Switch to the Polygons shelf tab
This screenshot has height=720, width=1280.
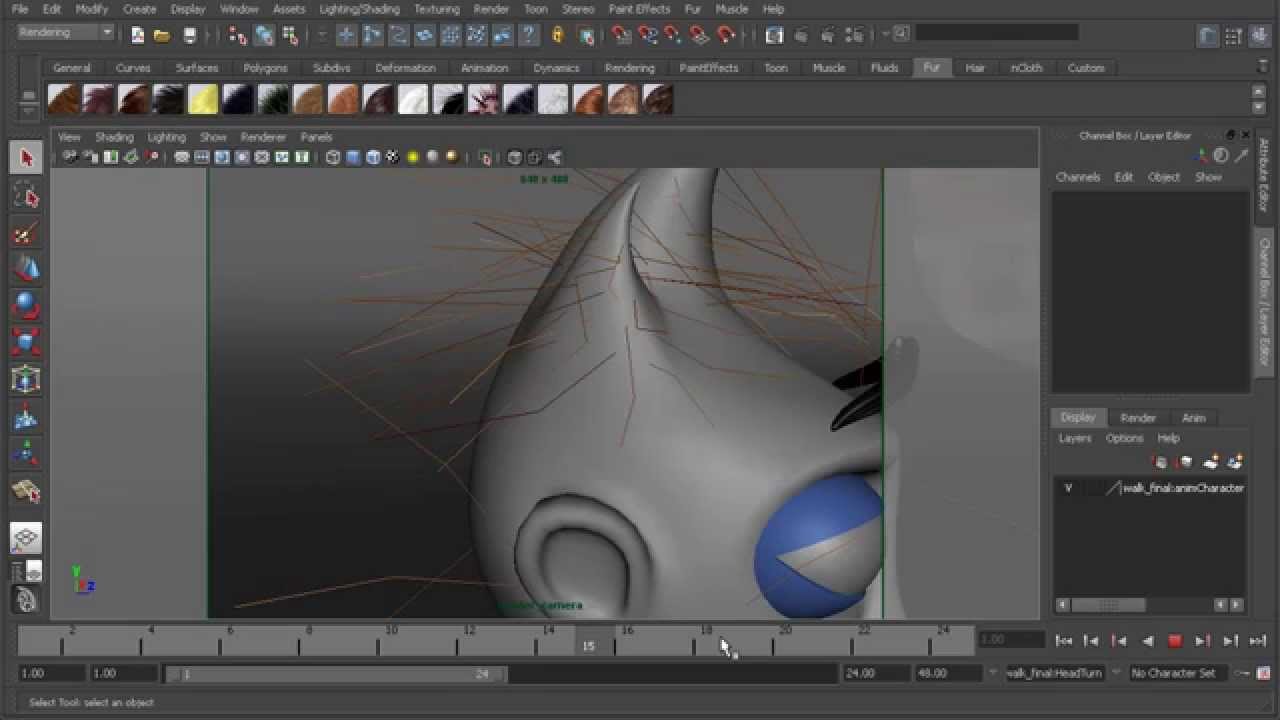click(x=265, y=68)
